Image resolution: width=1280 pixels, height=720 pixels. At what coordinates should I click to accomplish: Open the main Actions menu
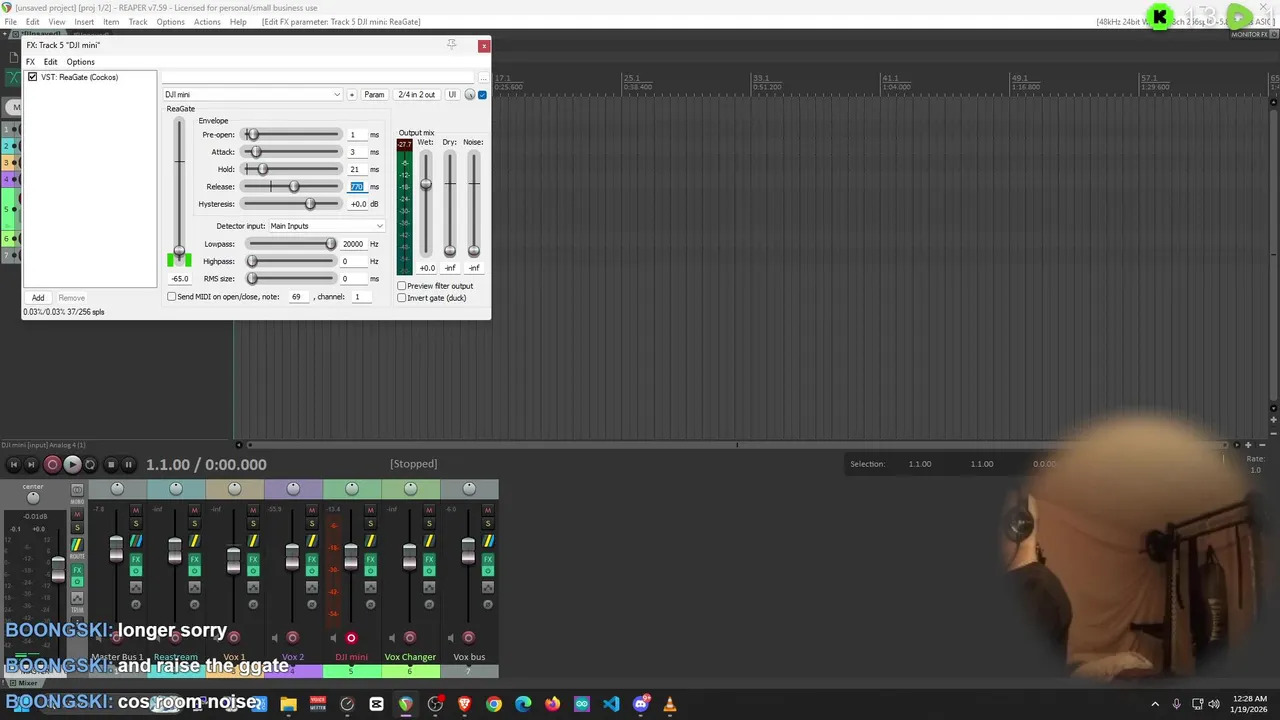(207, 21)
